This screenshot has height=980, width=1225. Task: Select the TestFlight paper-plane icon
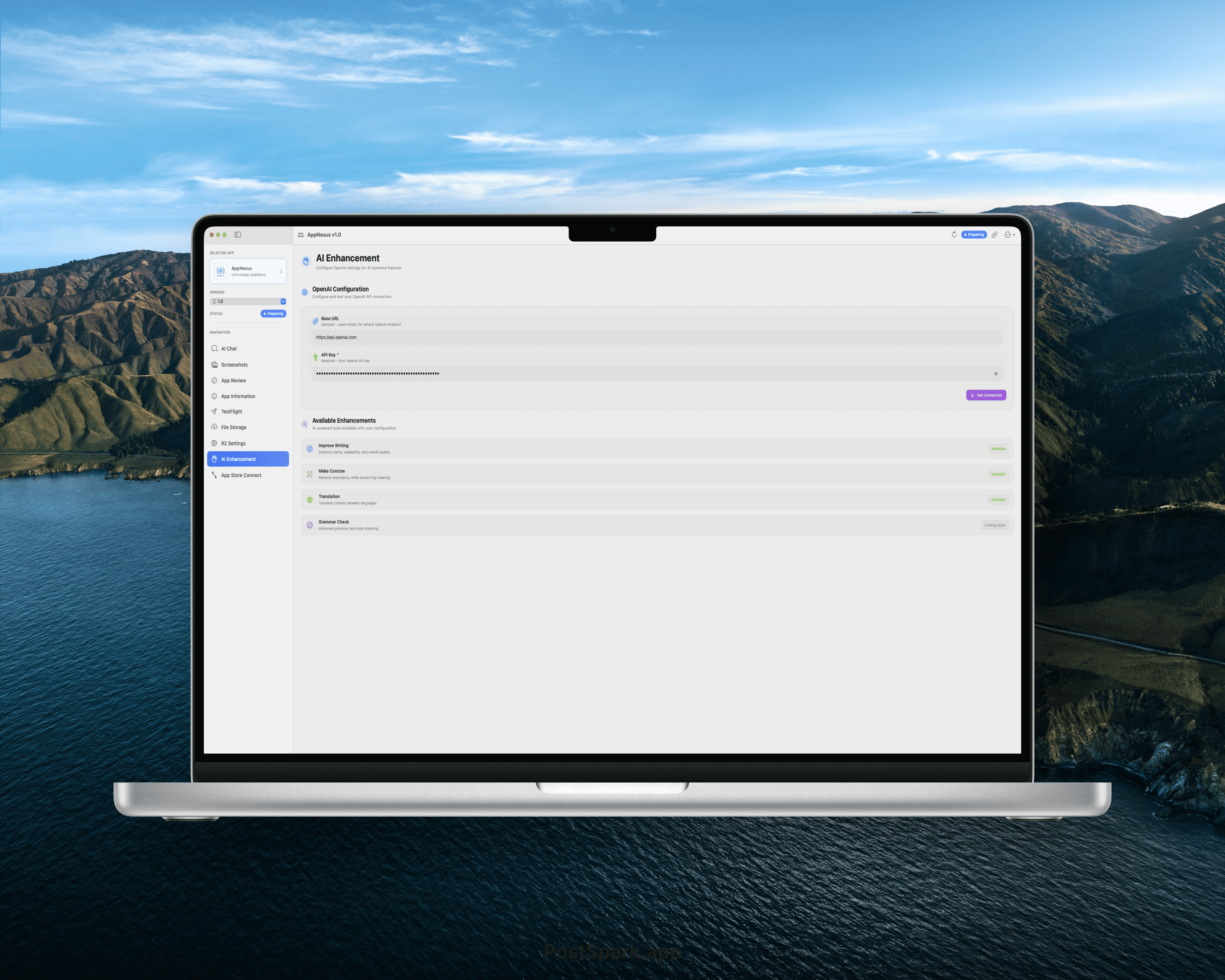tap(214, 412)
